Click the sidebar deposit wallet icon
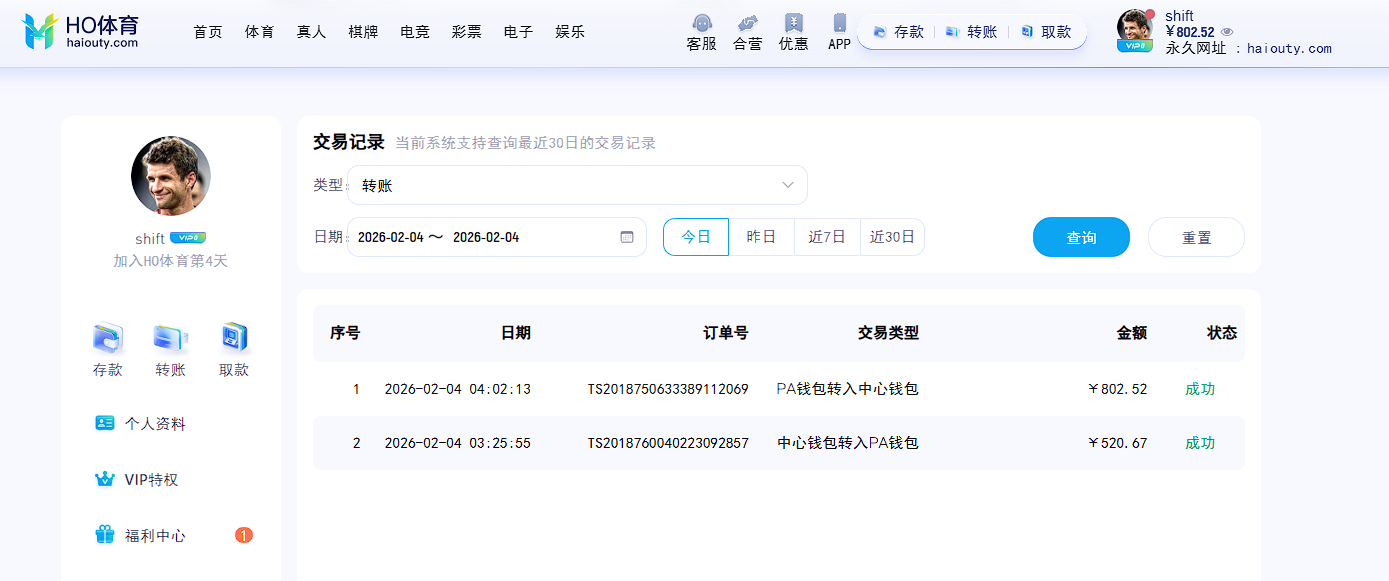This screenshot has width=1389, height=581. [107, 339]
